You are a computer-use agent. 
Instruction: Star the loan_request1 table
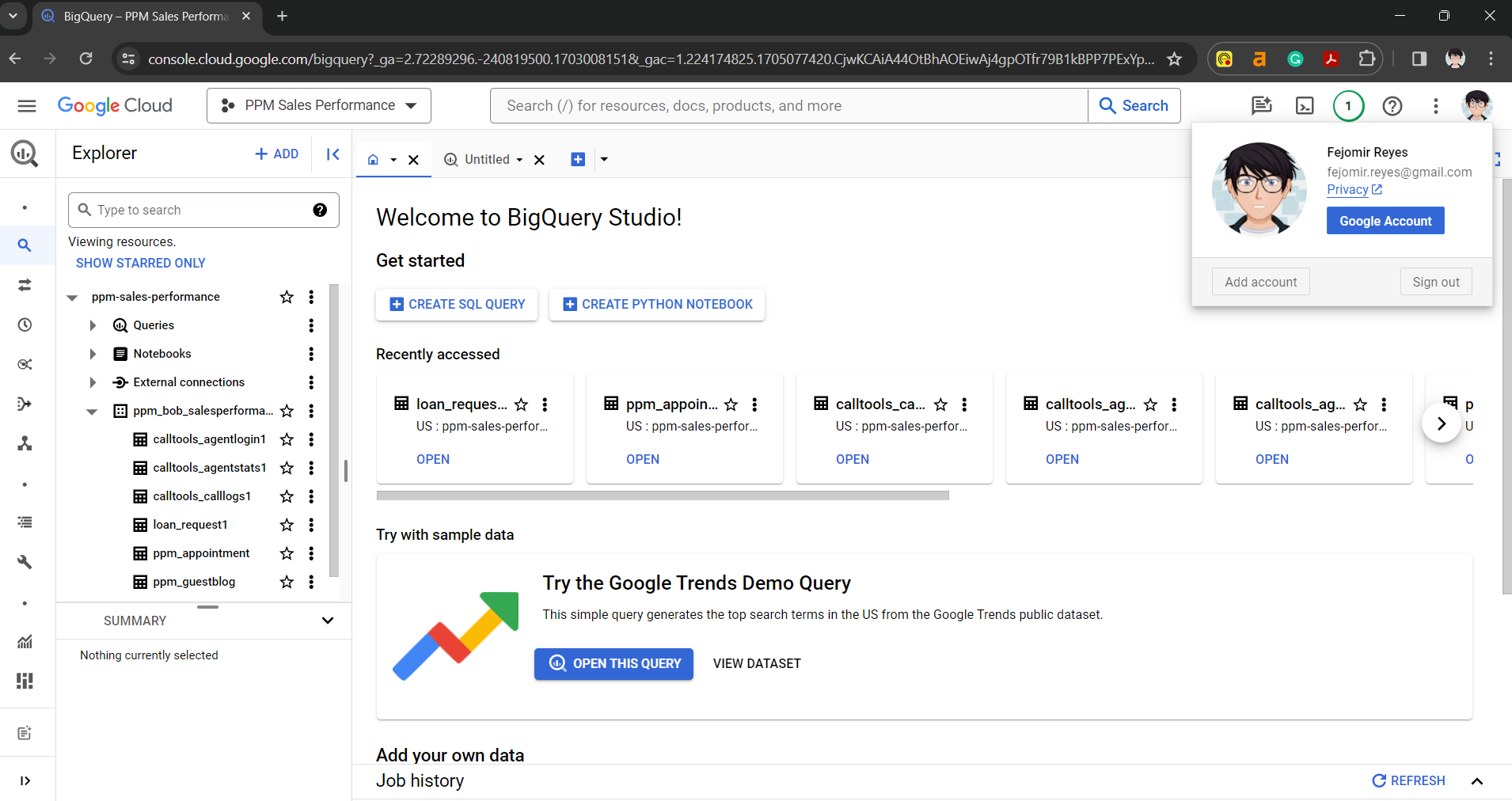(x=287, y=525)
